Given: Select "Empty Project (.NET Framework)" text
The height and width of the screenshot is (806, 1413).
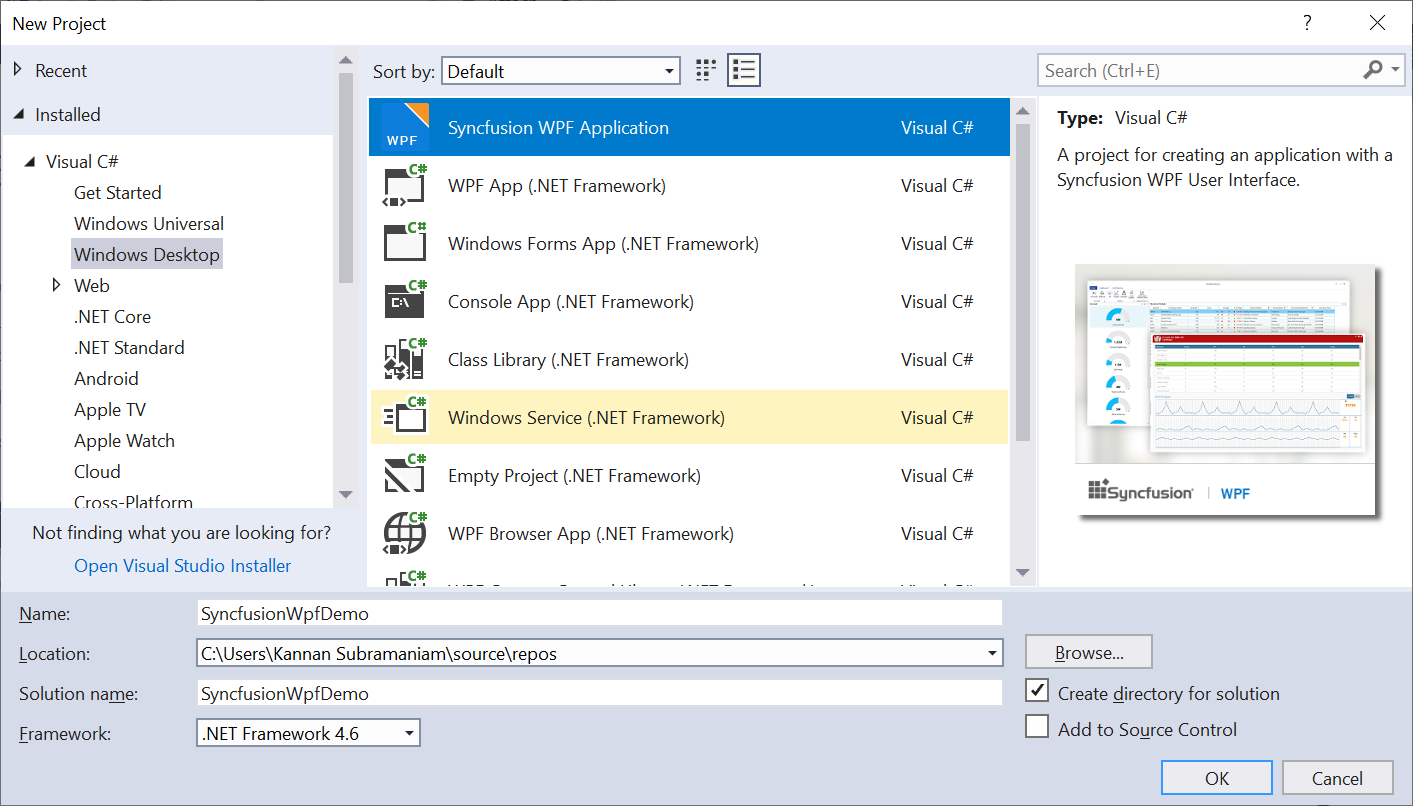Looking at the screenshot, I should [574, 475].
